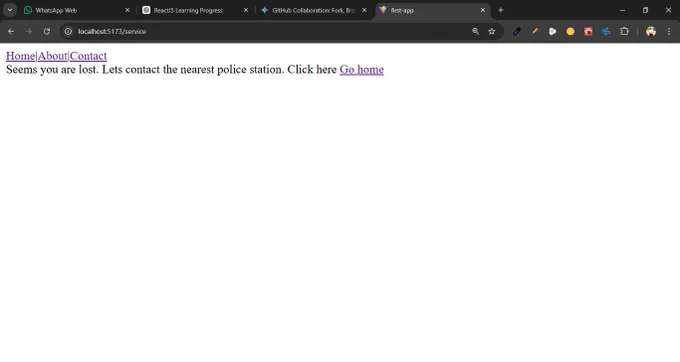Switch to GitHub Collaboration tab
Screen dimensions: 680x362
pos(314,10)
